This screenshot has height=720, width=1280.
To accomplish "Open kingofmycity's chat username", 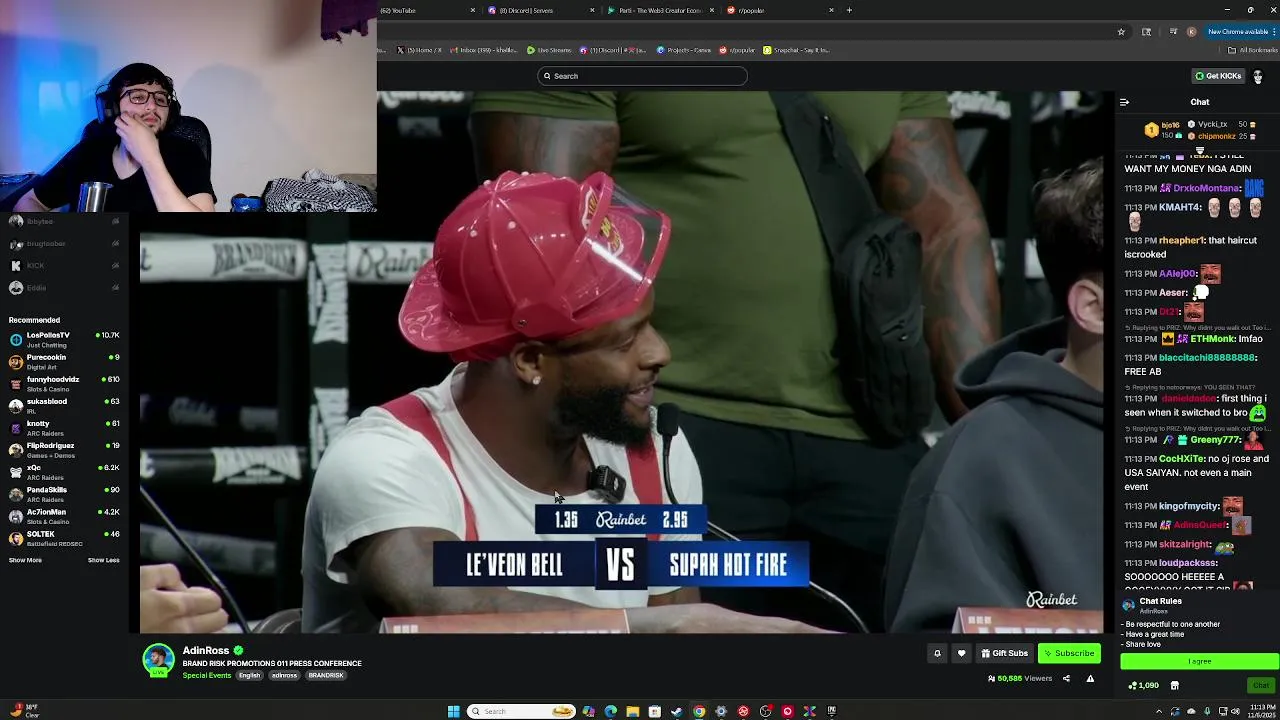I will tap(1189, 506).
